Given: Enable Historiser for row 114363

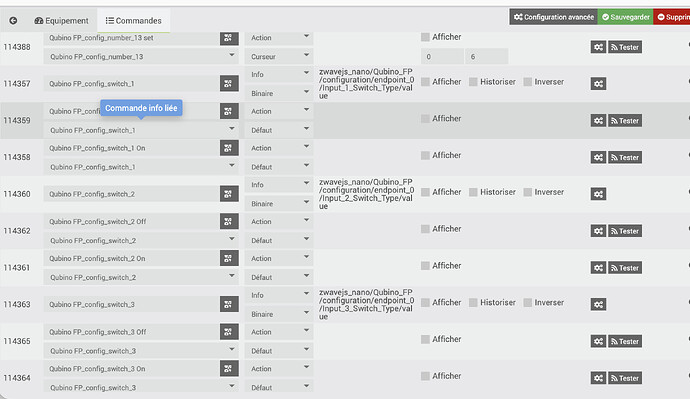Looking at the screenshot, I should coord(473,303).
